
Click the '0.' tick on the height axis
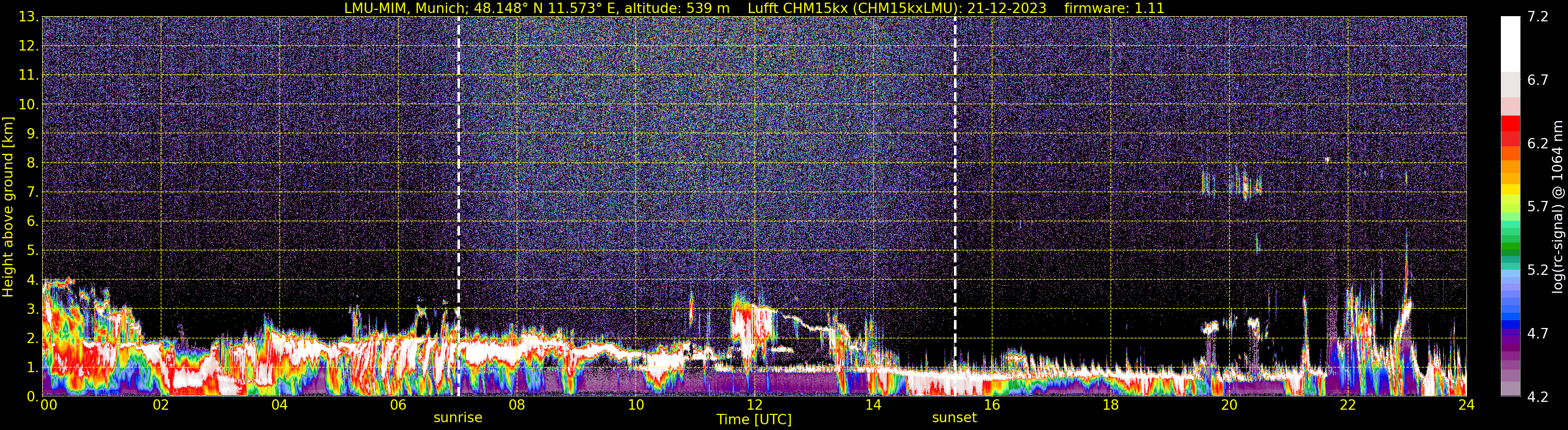tap(32, 396)
